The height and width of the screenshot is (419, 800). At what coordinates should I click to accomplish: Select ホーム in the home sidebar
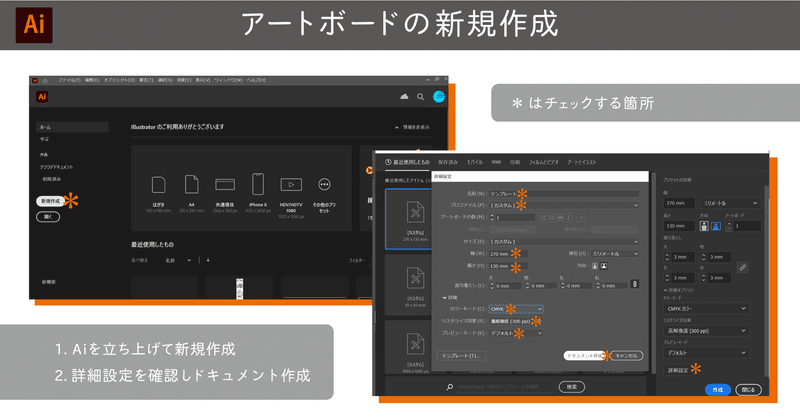coord(72,127)
